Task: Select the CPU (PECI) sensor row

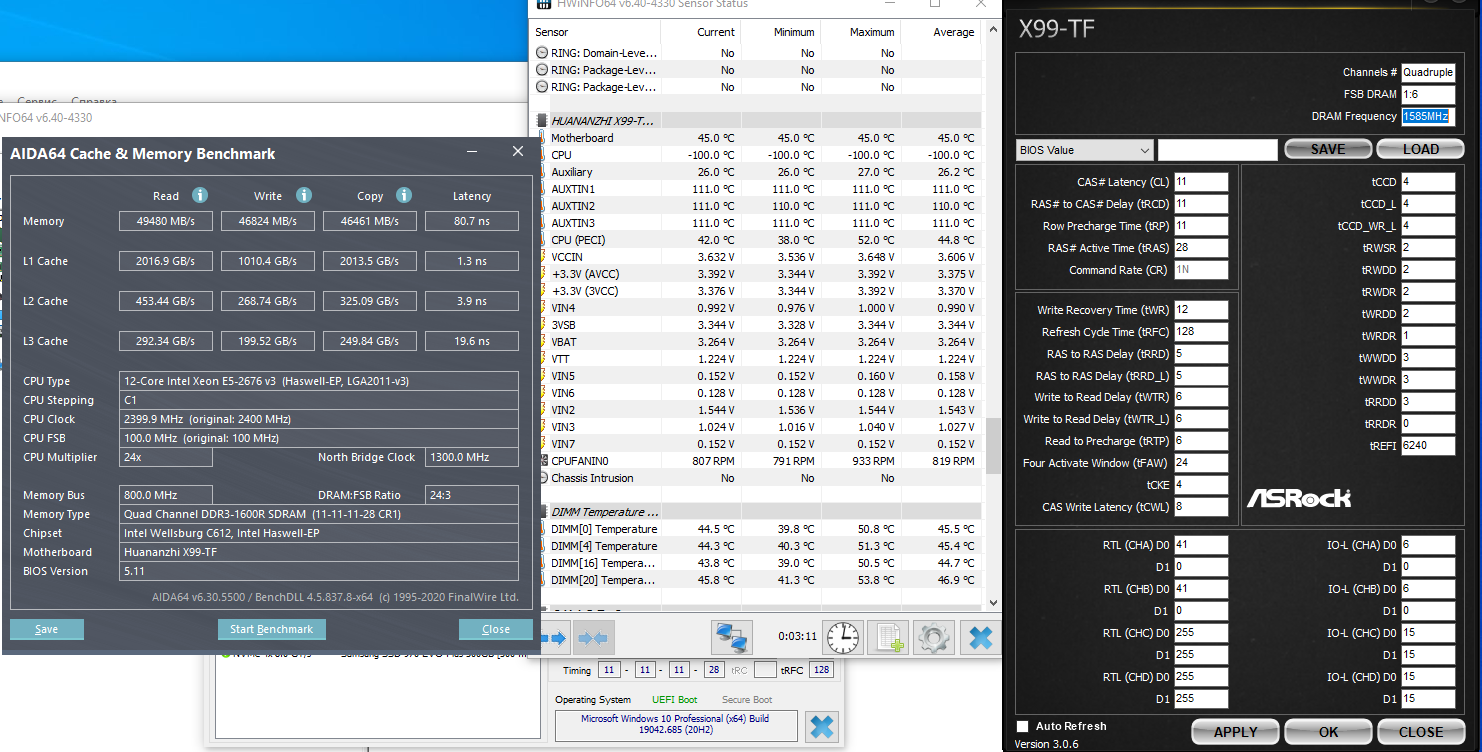Action: coord(758,240)
